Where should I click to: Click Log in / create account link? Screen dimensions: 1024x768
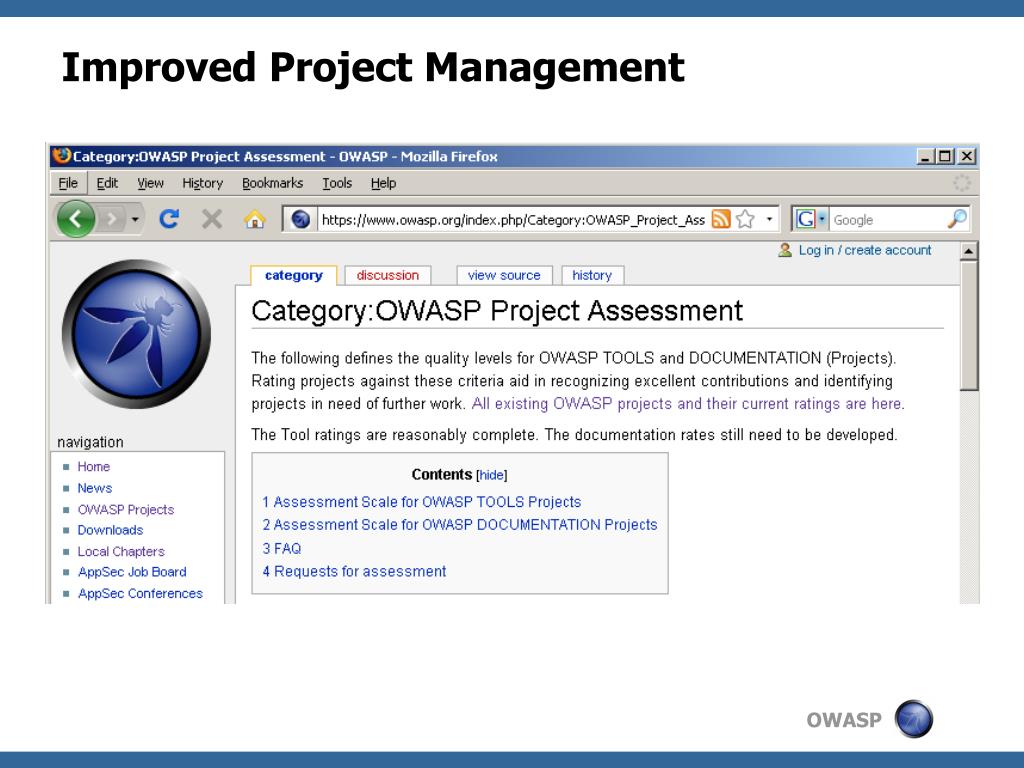click(865, 250)
